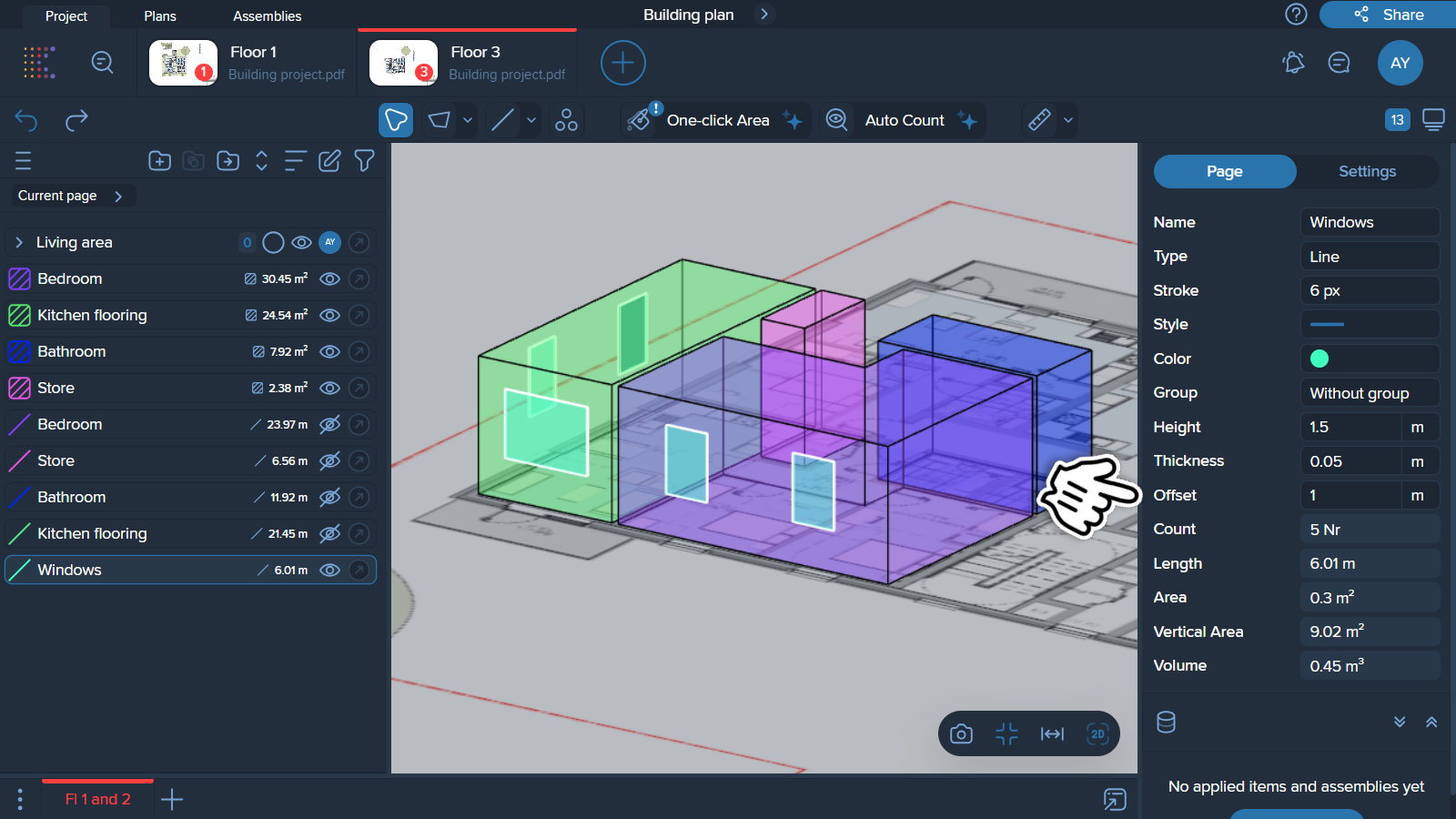Open the filter funnel
The height and width of the screenshot is (819, 1456).
coord(364,161)
